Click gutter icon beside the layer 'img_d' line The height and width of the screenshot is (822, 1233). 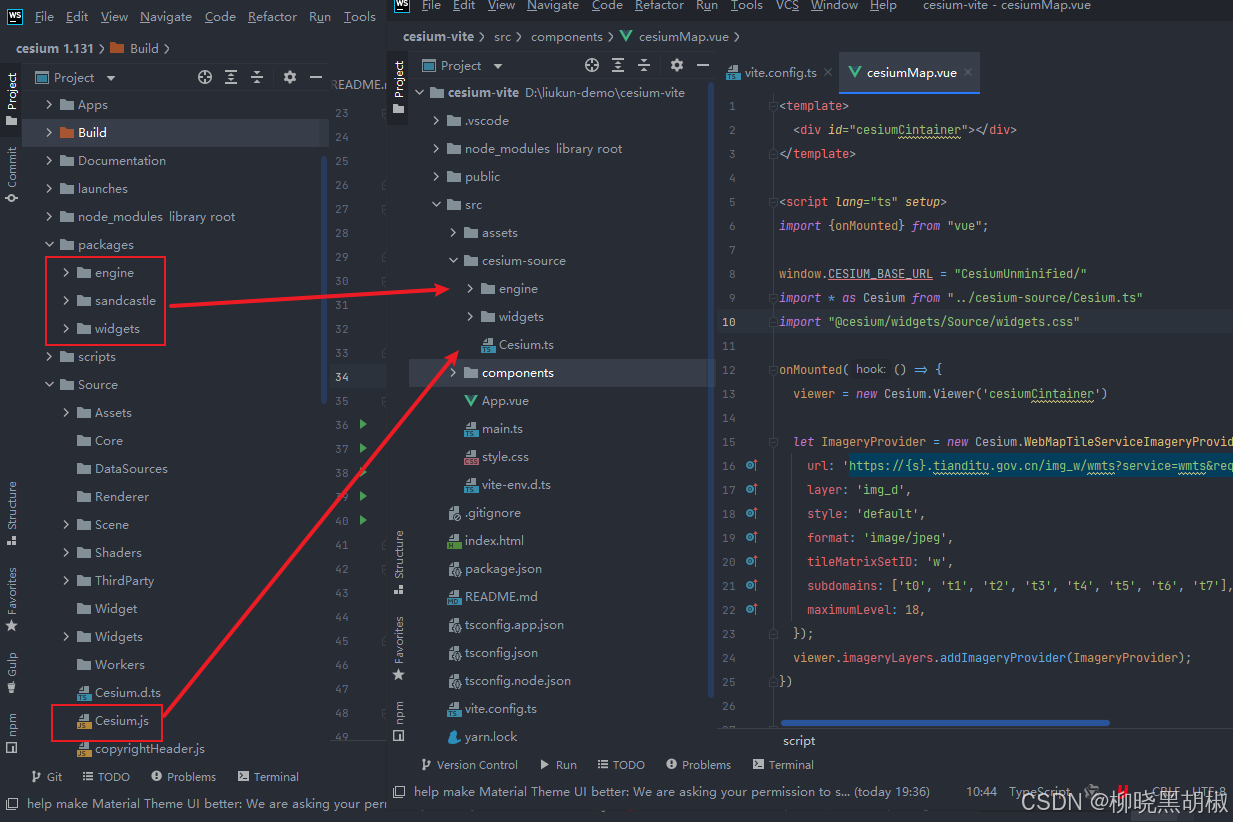(x=752, y=490)
